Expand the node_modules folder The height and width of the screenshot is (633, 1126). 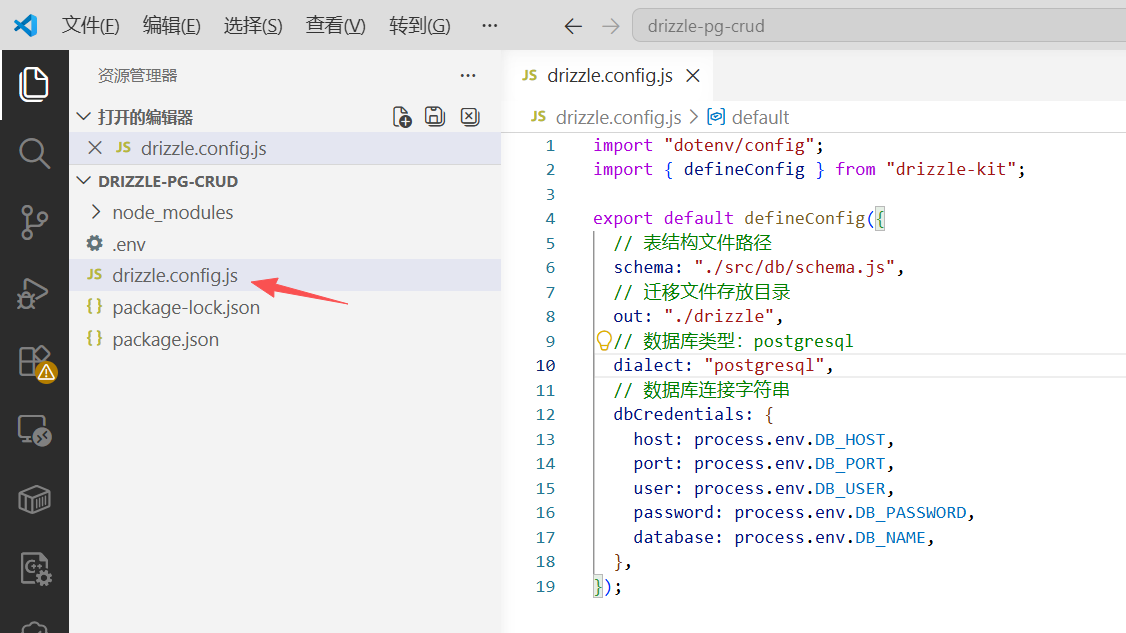point(96,212)
